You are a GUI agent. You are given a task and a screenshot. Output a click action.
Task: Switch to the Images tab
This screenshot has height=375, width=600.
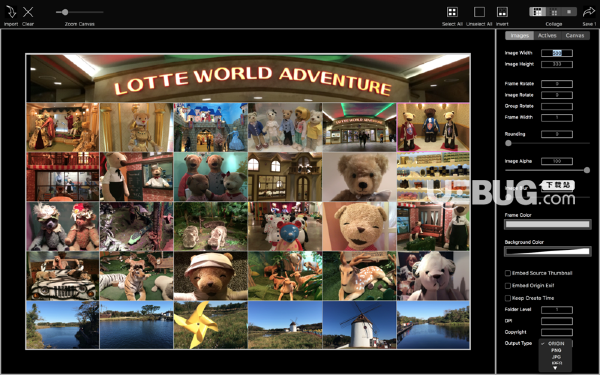519,35
